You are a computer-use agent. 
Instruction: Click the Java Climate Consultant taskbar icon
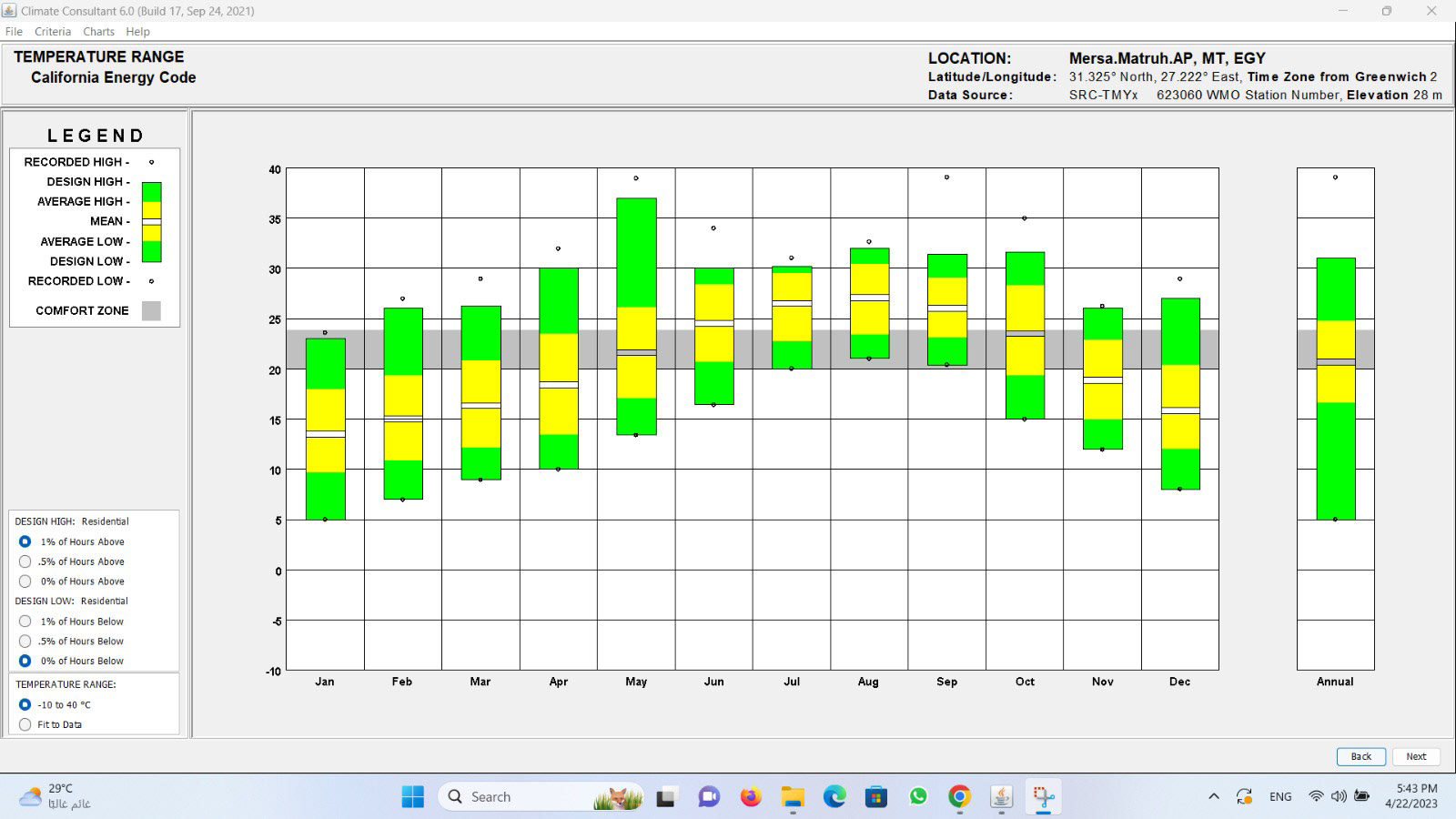pos(1001,797)
